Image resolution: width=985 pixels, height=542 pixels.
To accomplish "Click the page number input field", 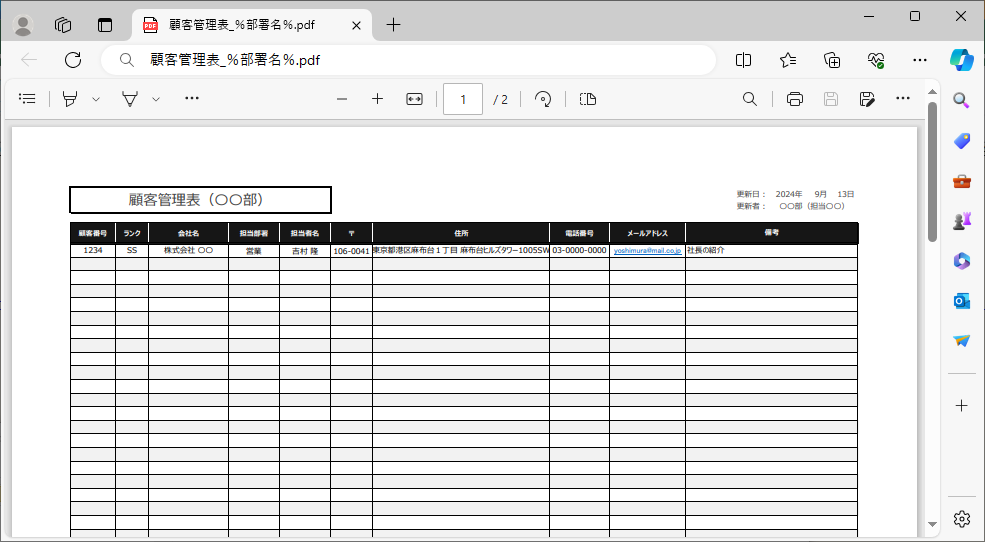I will point(463,99).
